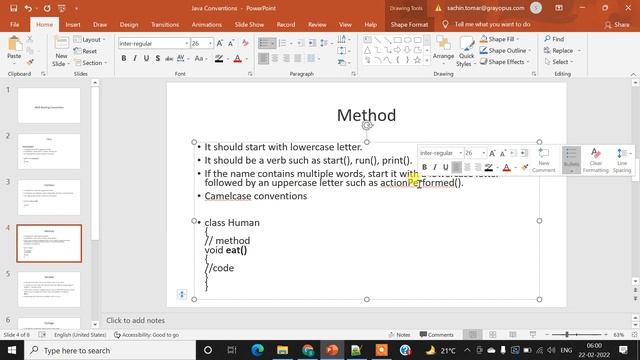Click the Click to add notes area

pos(136,320)
